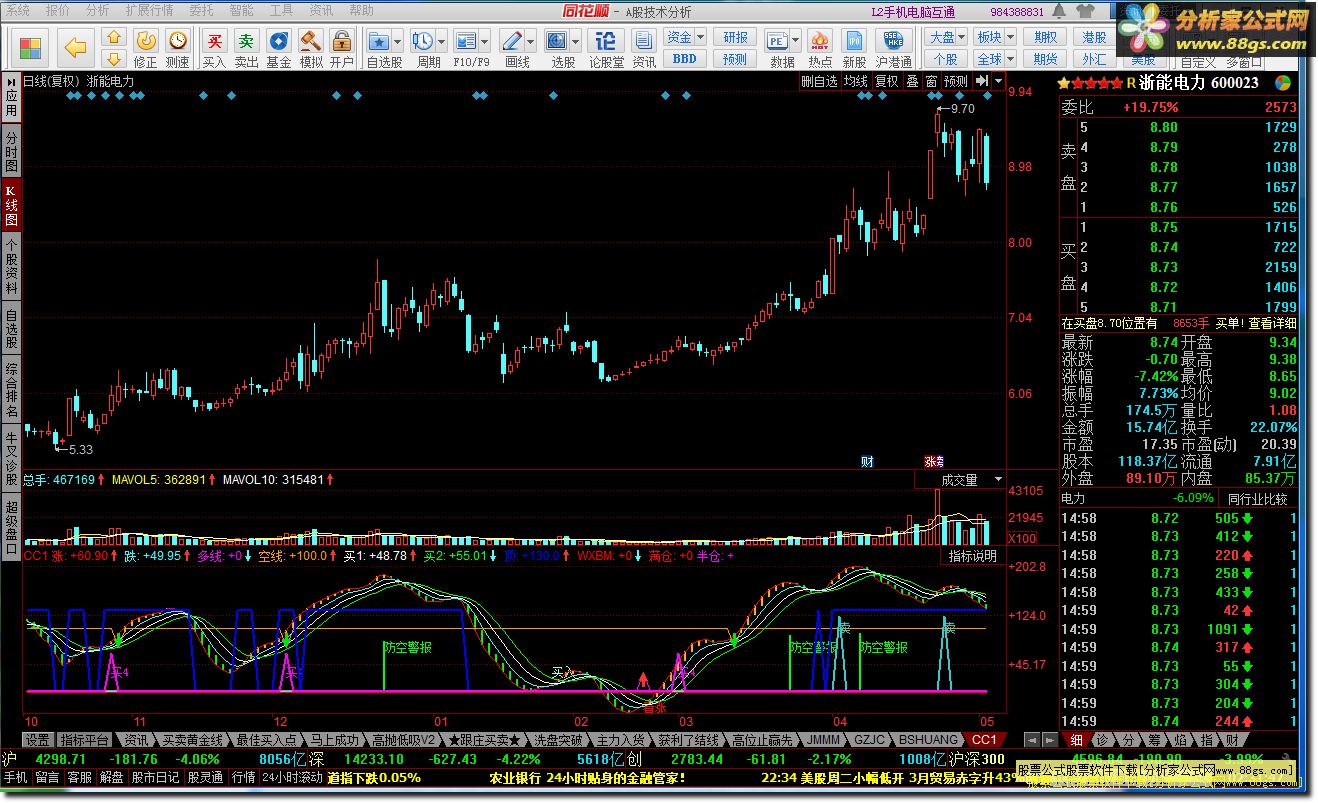The width and height of the screenshot is (1318, 803).
Task: Click the pie chart icon beside 600023
Action: pos(1283,83)
